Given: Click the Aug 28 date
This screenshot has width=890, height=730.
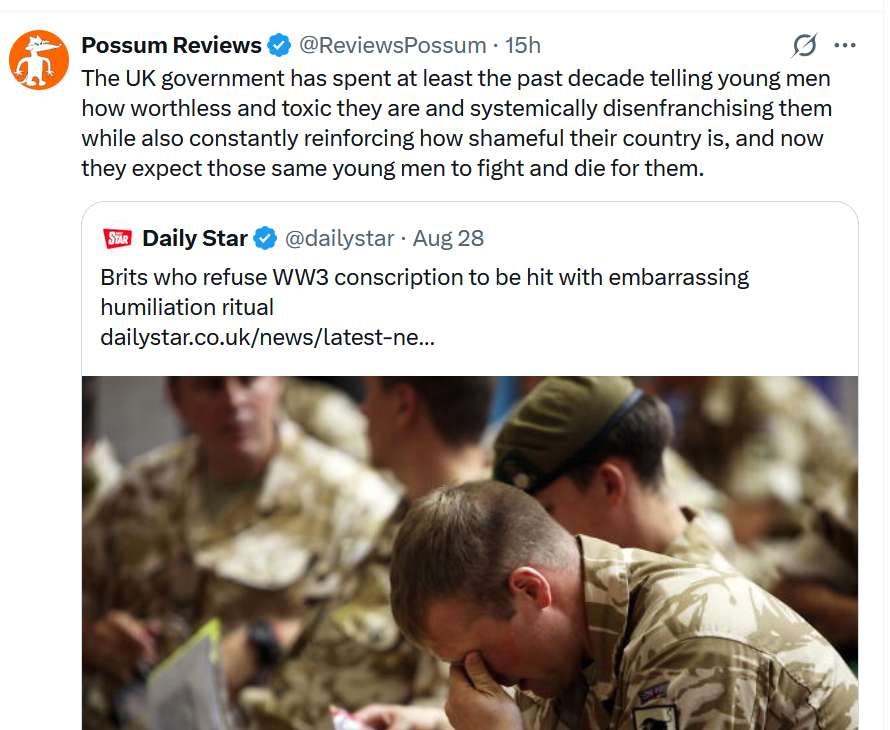Looking at the screenshot, I should click(448, 238).
